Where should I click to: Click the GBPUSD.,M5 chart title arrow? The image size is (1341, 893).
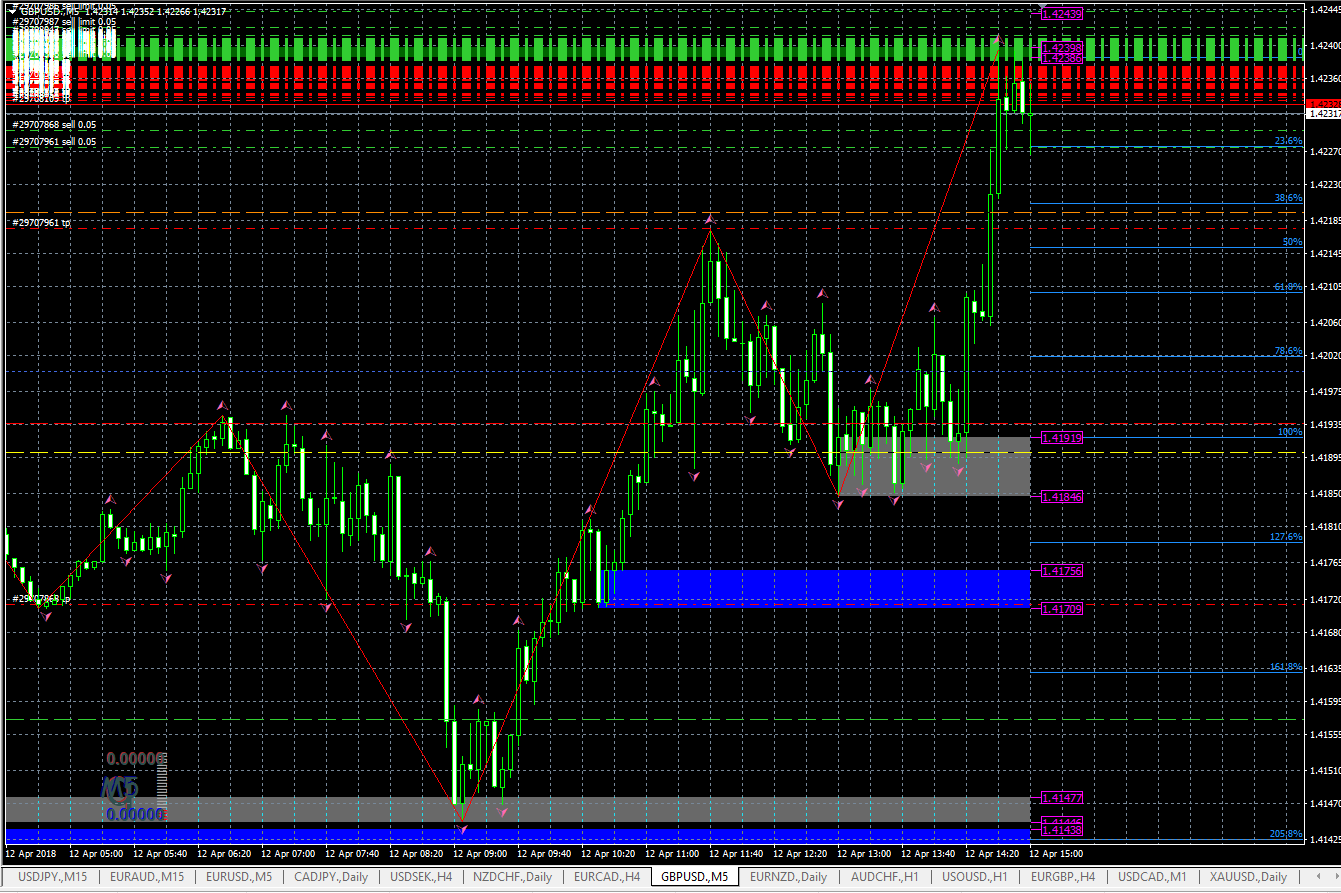(10, 11)
